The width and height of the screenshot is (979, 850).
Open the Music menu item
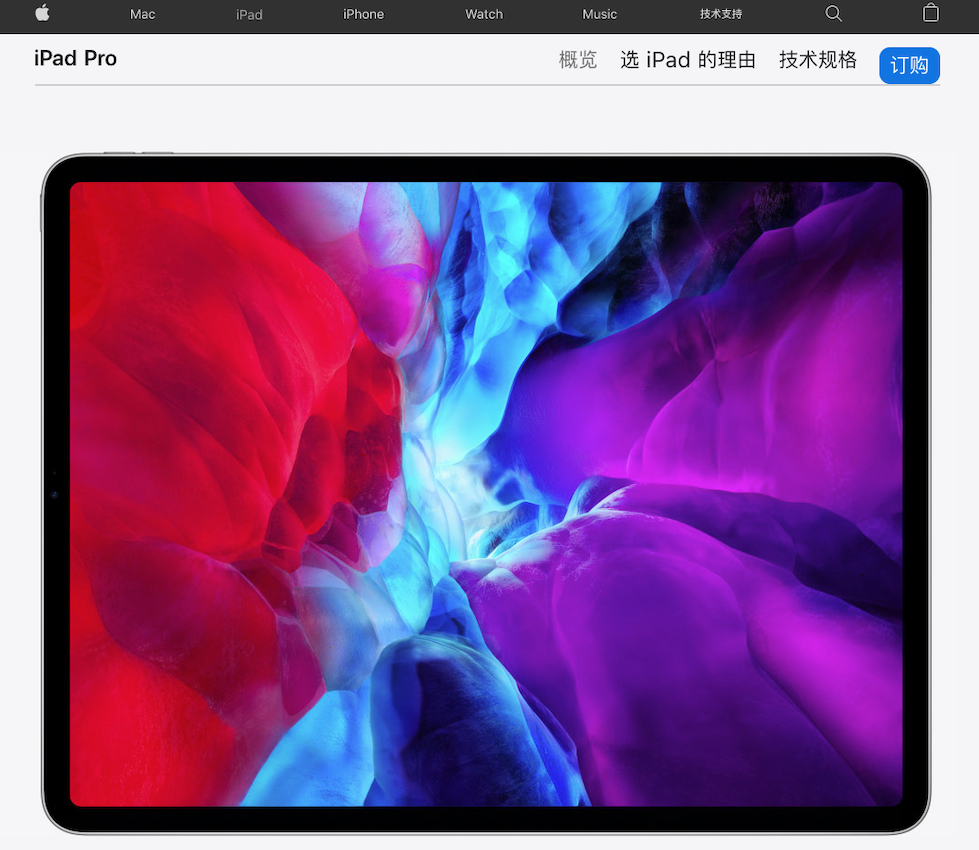(599, 14)
